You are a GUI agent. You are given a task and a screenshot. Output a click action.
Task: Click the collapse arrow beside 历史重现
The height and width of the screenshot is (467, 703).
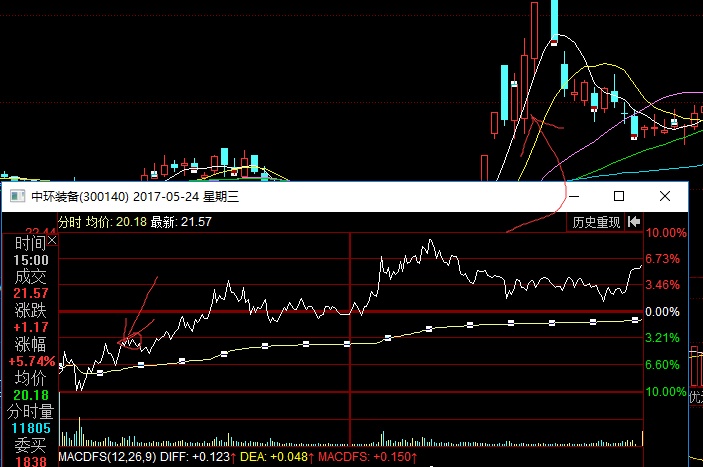click(x=634, y=222)
